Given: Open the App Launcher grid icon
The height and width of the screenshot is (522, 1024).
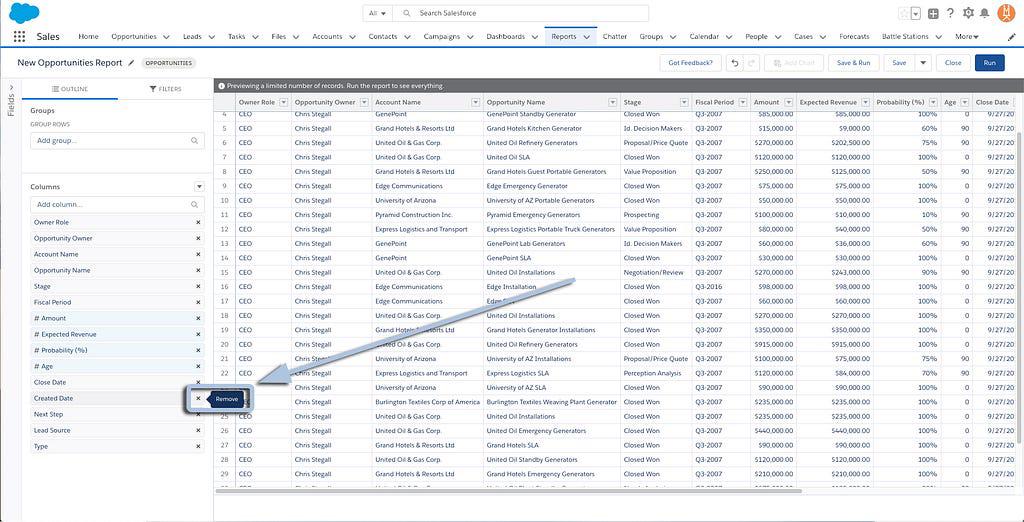Looking at the screenshot, I should pos(19,37).
